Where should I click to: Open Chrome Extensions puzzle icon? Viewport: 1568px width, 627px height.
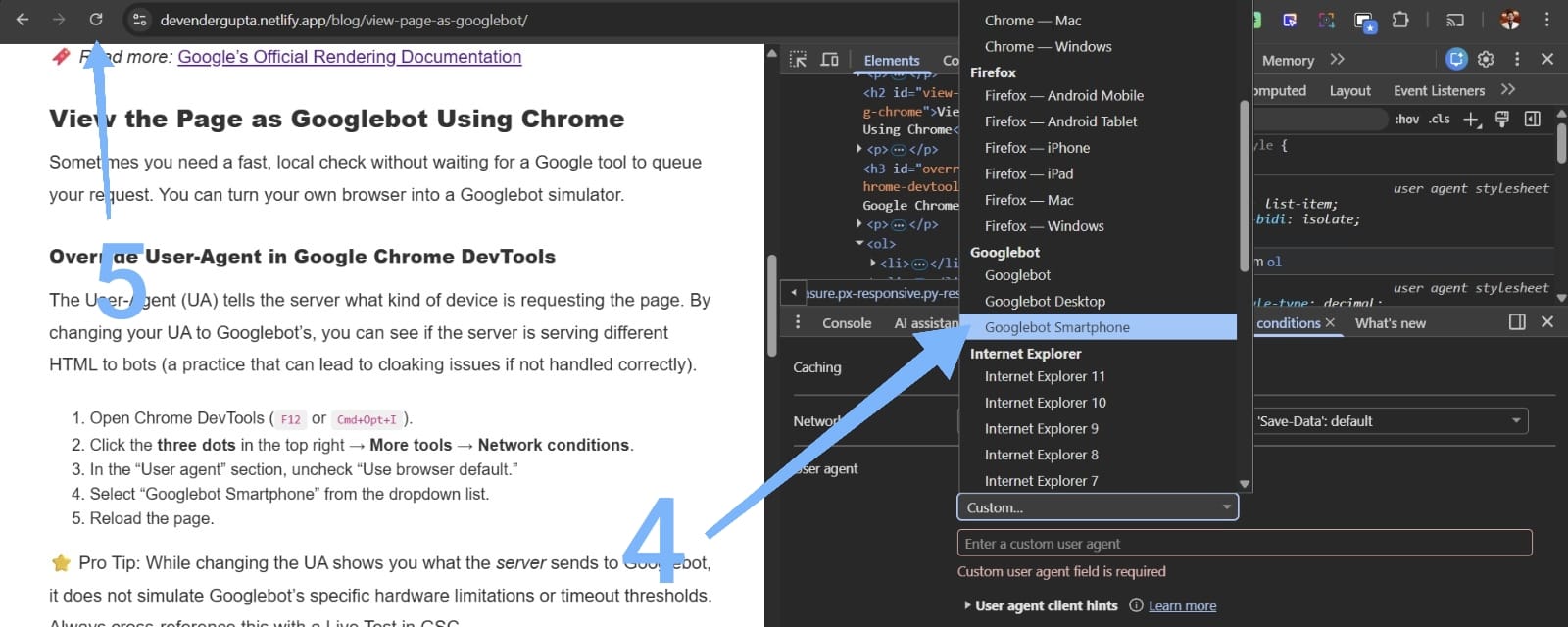[1400, 20]
